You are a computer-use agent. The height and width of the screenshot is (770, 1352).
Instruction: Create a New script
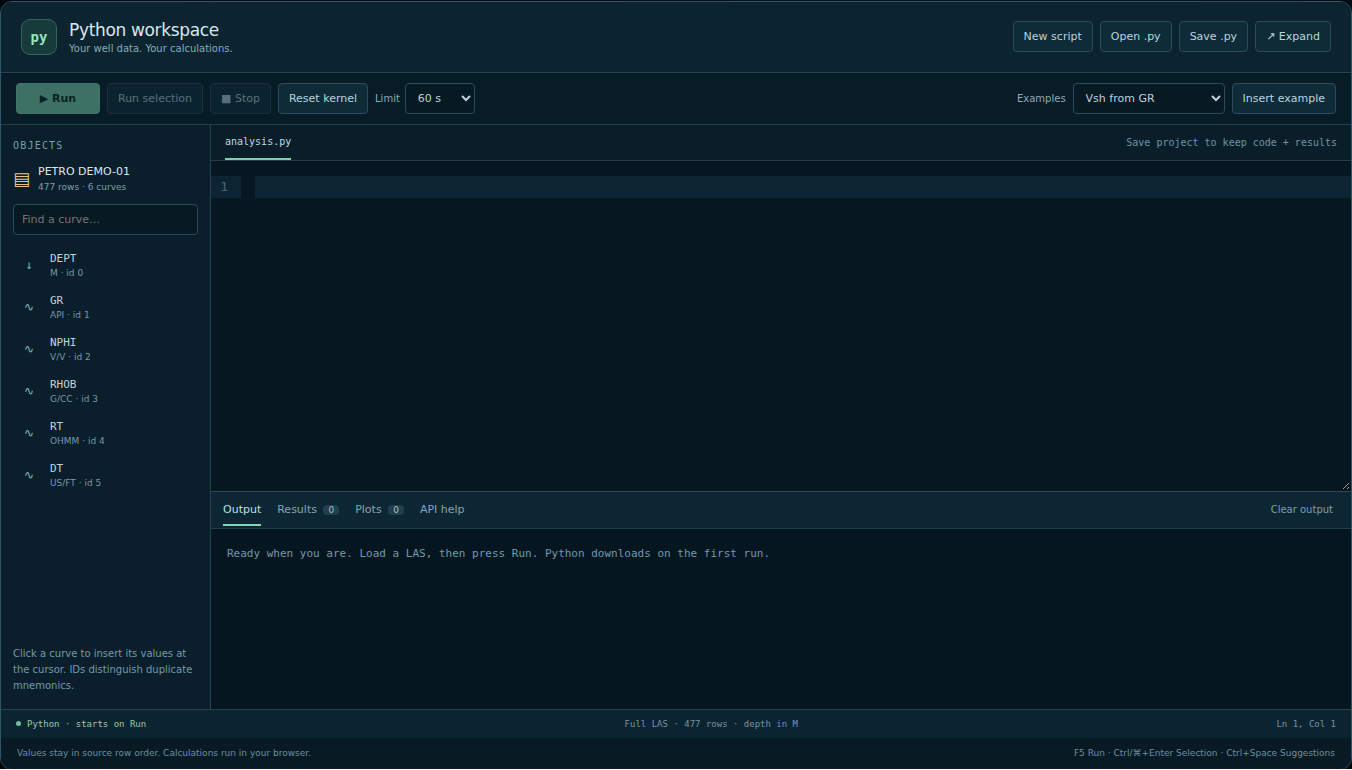[1053, 36]
